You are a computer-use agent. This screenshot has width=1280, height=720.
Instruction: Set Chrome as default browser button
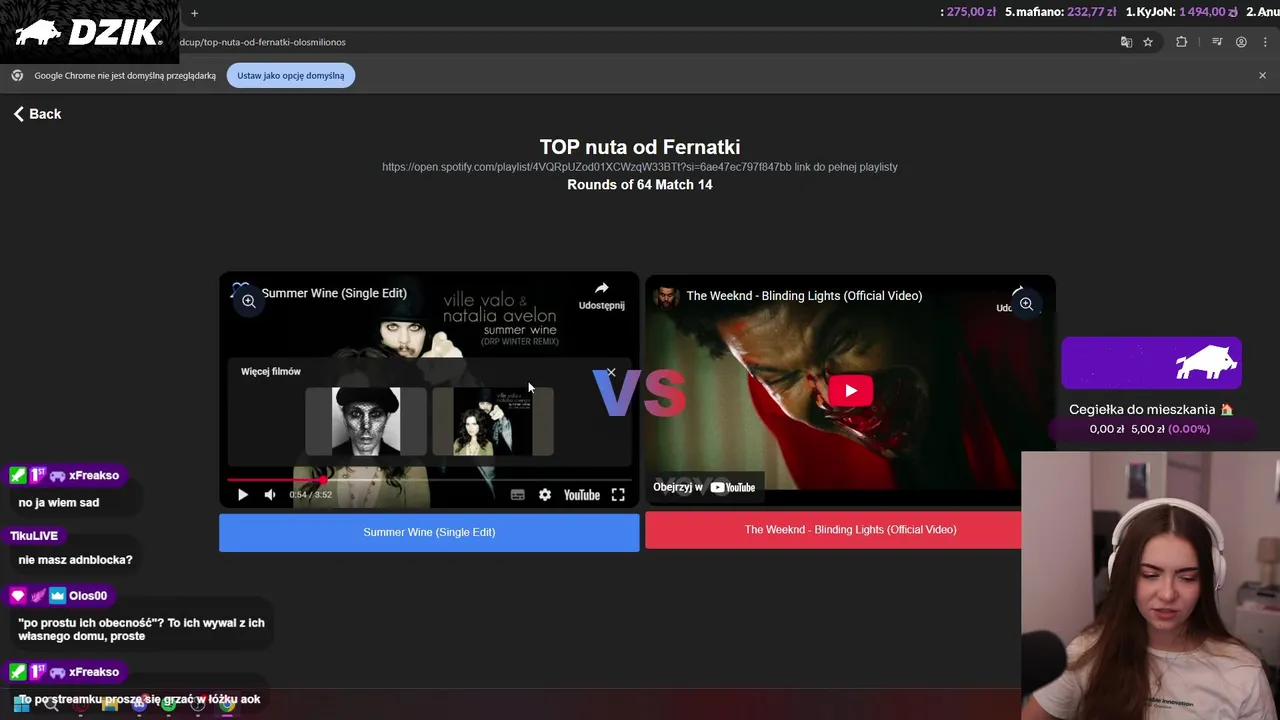click(x=291, y=76)
